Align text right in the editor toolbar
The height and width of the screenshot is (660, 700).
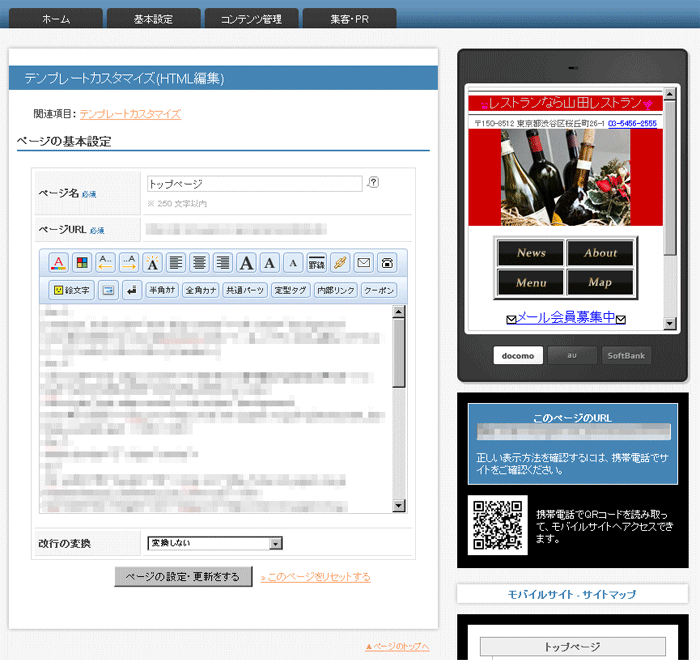click(x=223, y=263)
